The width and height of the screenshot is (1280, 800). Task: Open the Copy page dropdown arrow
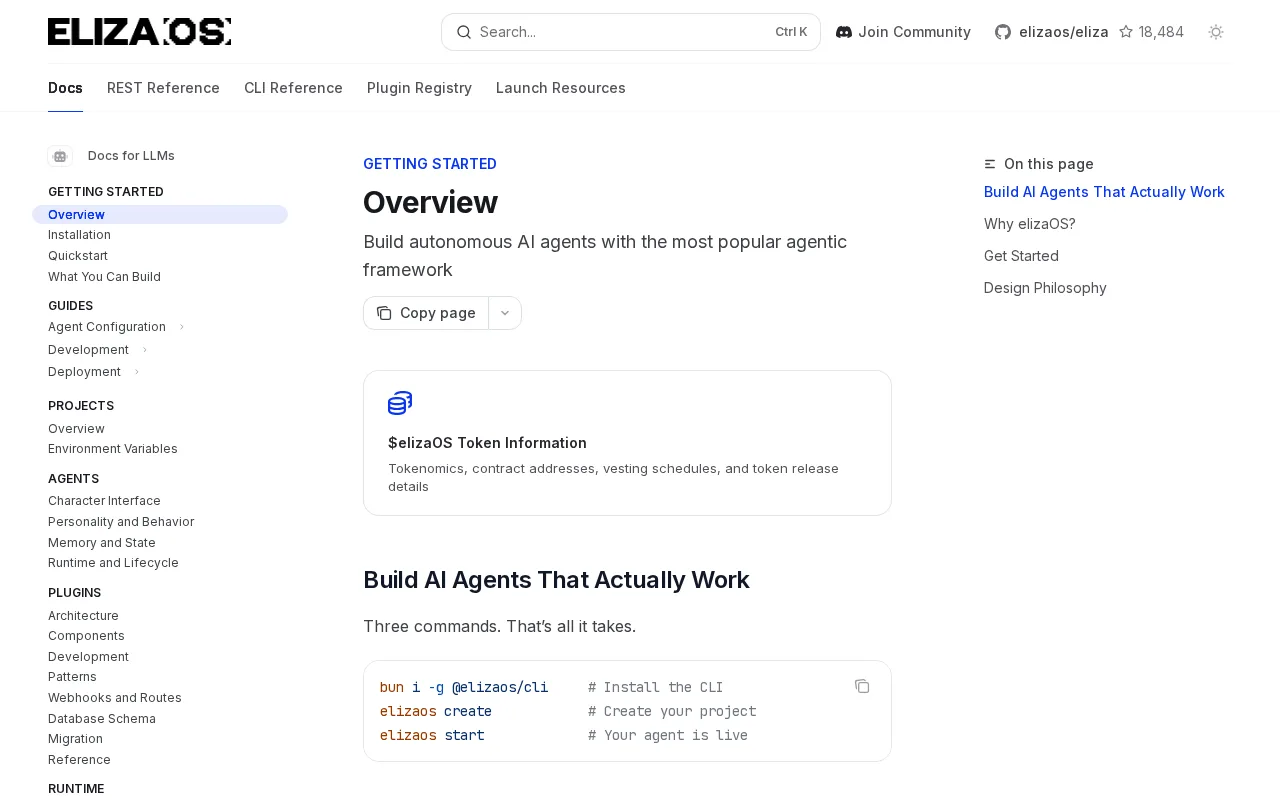505,313
